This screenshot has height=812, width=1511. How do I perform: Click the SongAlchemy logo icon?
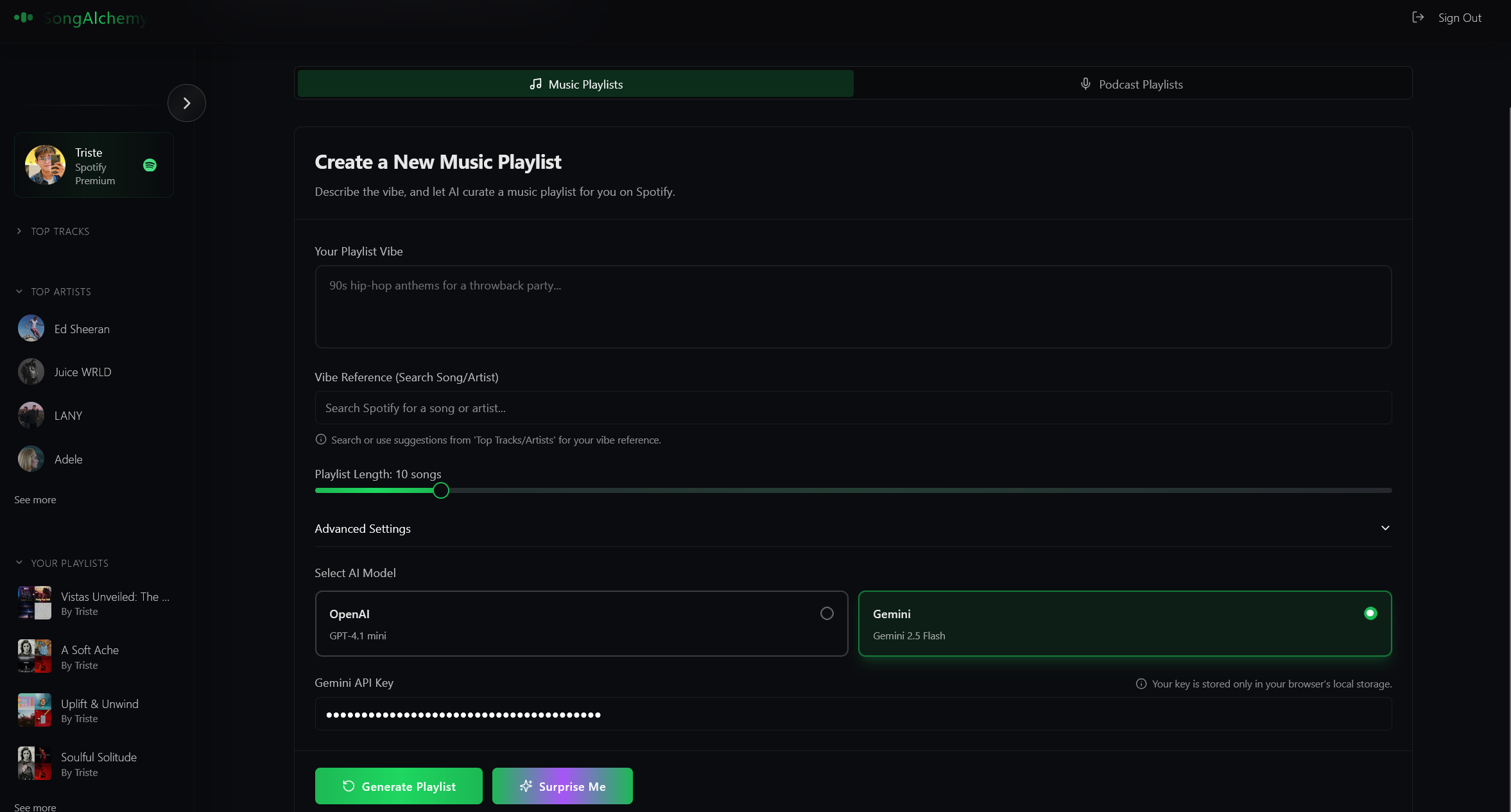tap(24, 17)
